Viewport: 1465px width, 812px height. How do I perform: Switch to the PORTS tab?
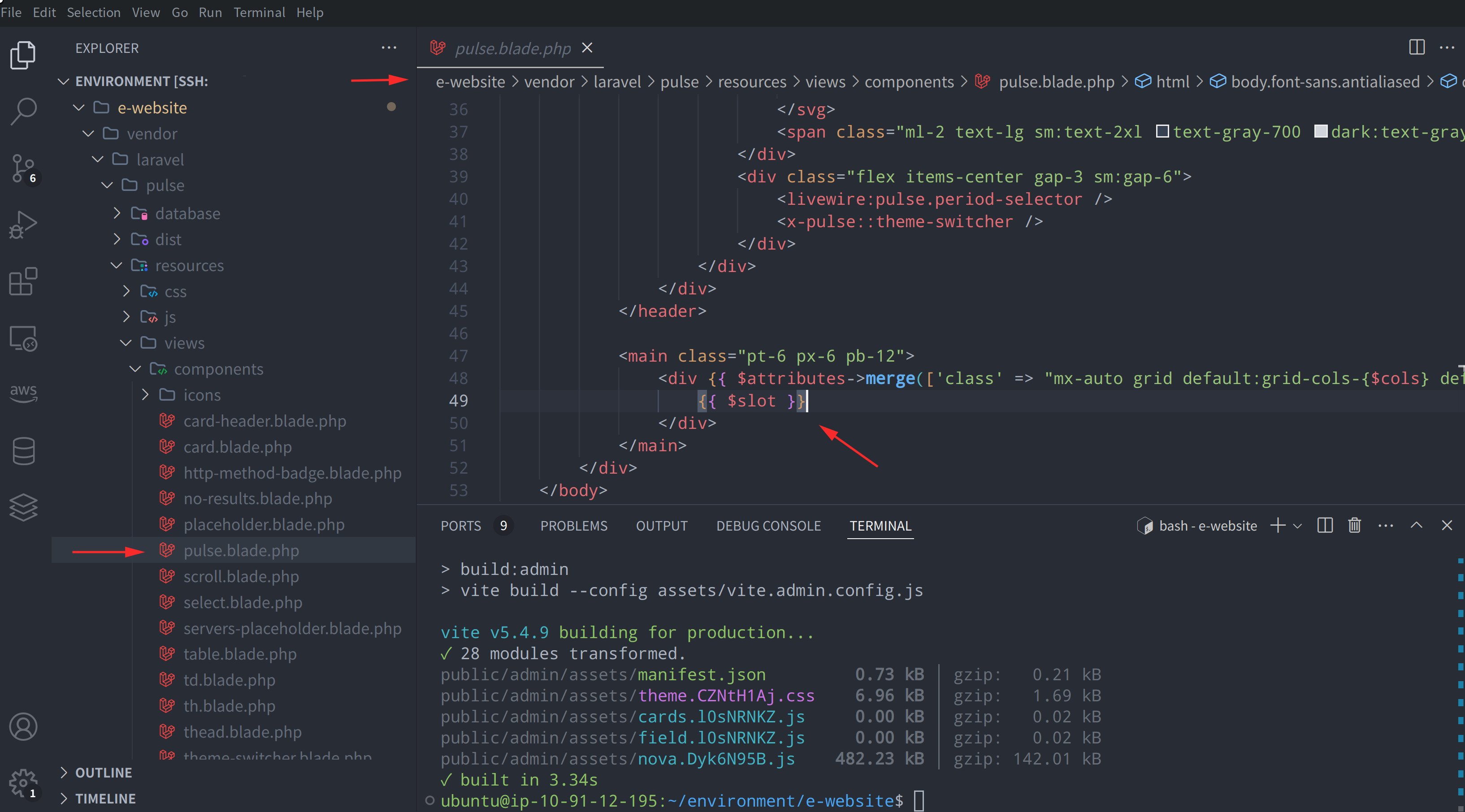tap(461, 525)
